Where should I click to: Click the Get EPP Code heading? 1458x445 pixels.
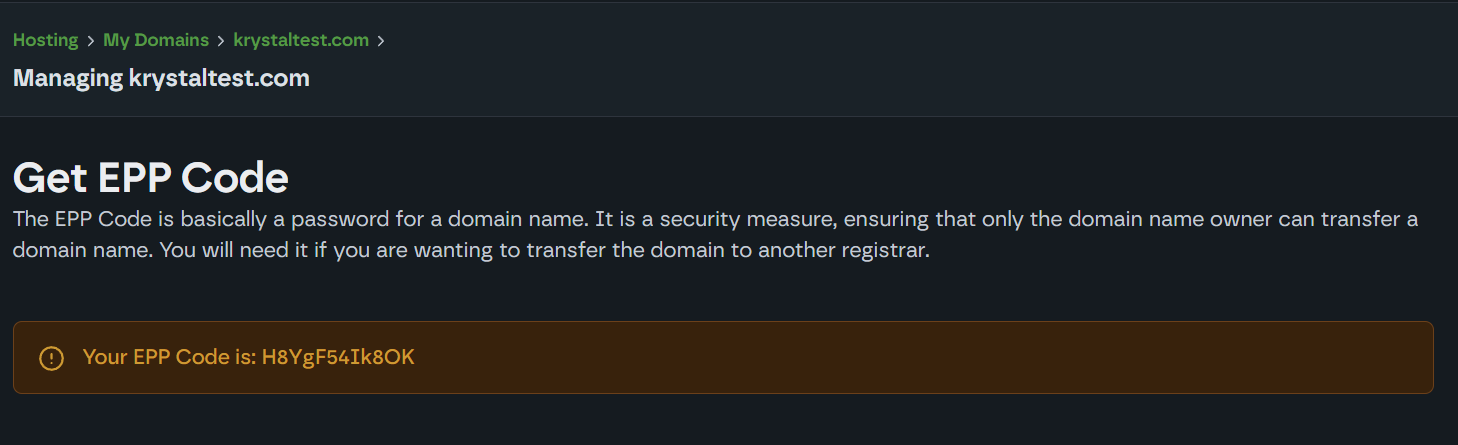point(150,178)
